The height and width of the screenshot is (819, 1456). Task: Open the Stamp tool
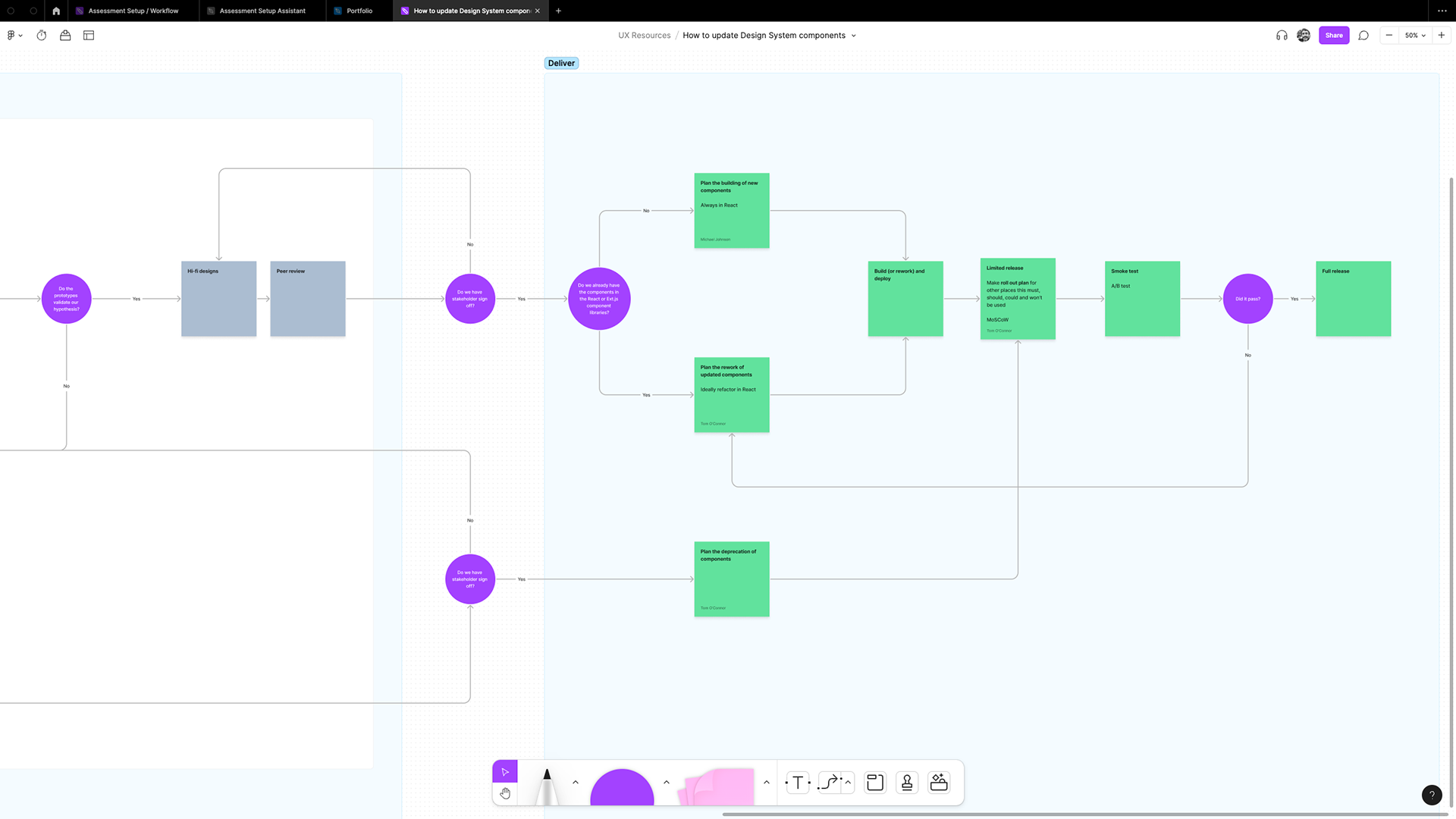[x=907, y=783]
